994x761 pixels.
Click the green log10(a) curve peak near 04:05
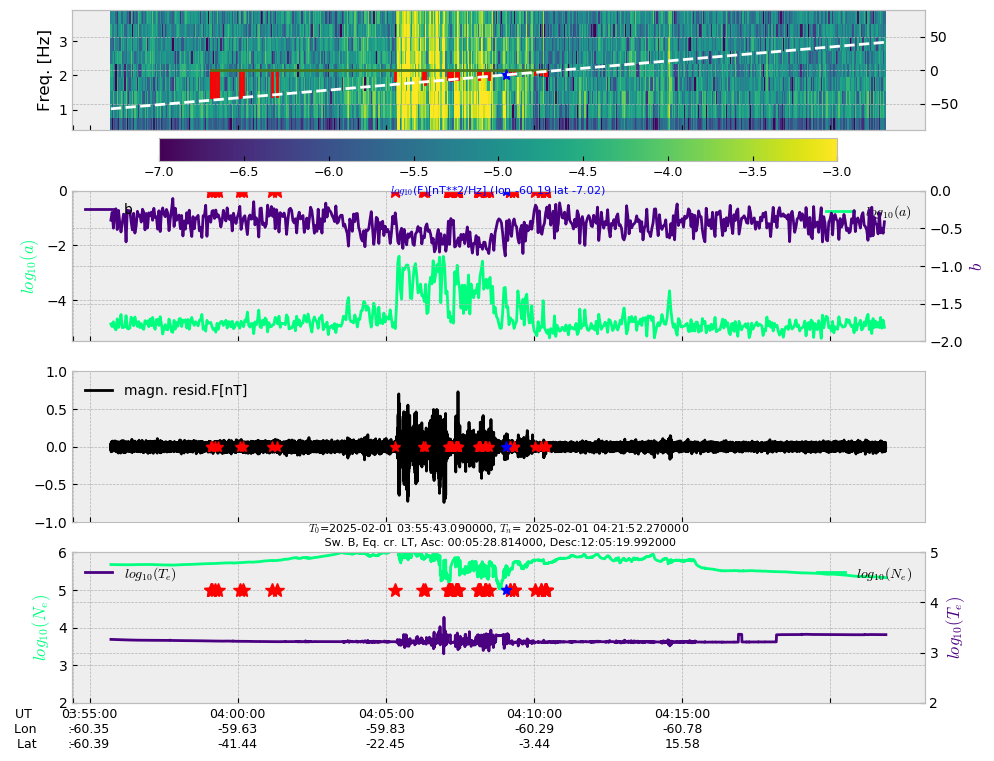click(399, 257)
